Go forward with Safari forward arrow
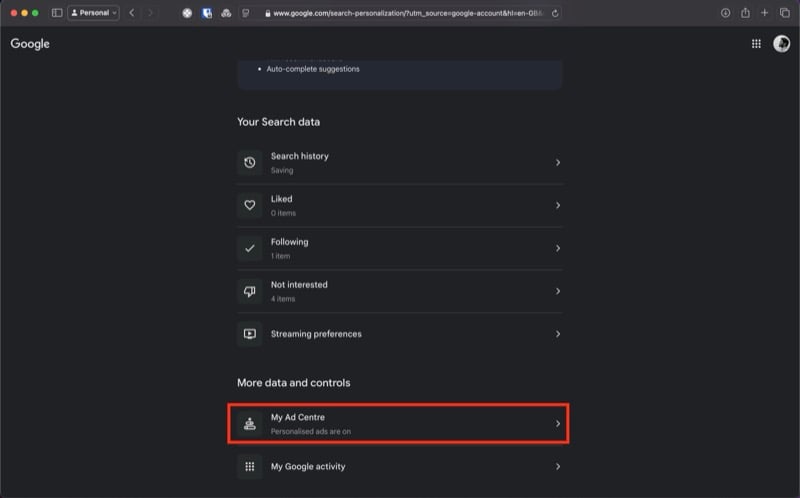Screen dimensions: 800x498 (150, 13)
